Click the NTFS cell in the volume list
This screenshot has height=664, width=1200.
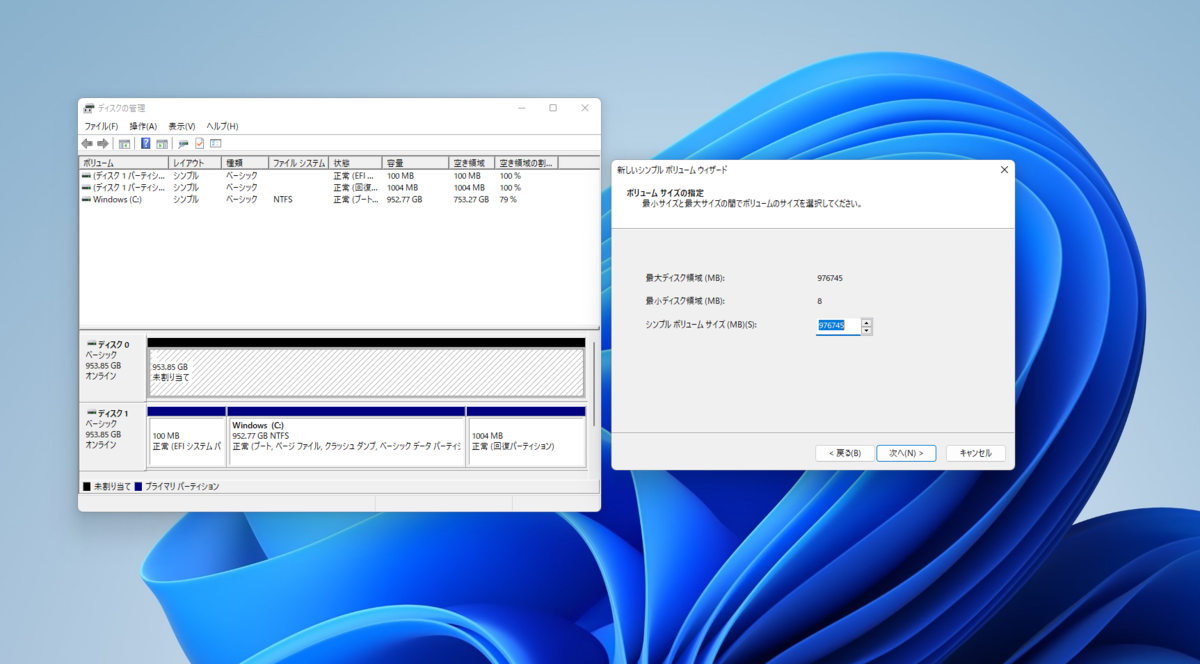click(282, 199)
